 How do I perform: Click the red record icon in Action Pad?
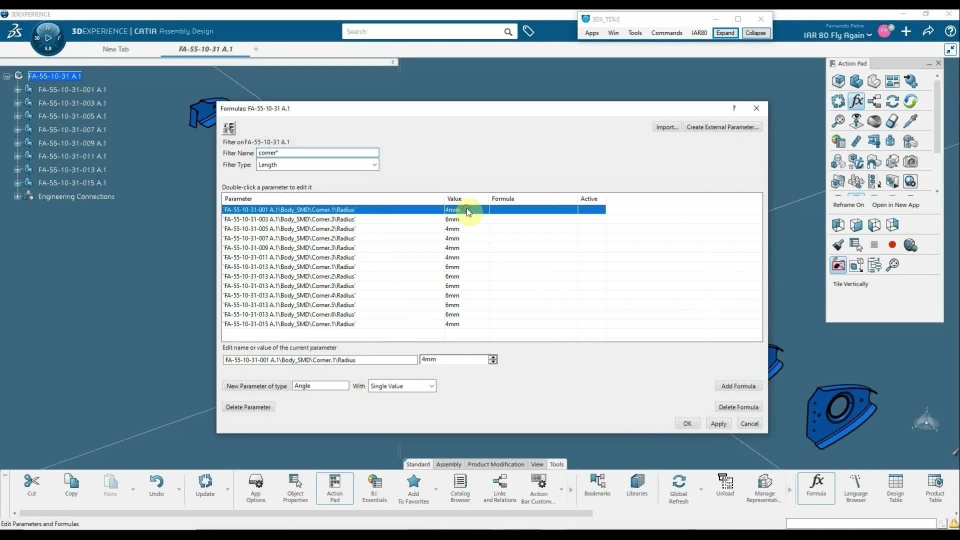(x=892, y=245)
